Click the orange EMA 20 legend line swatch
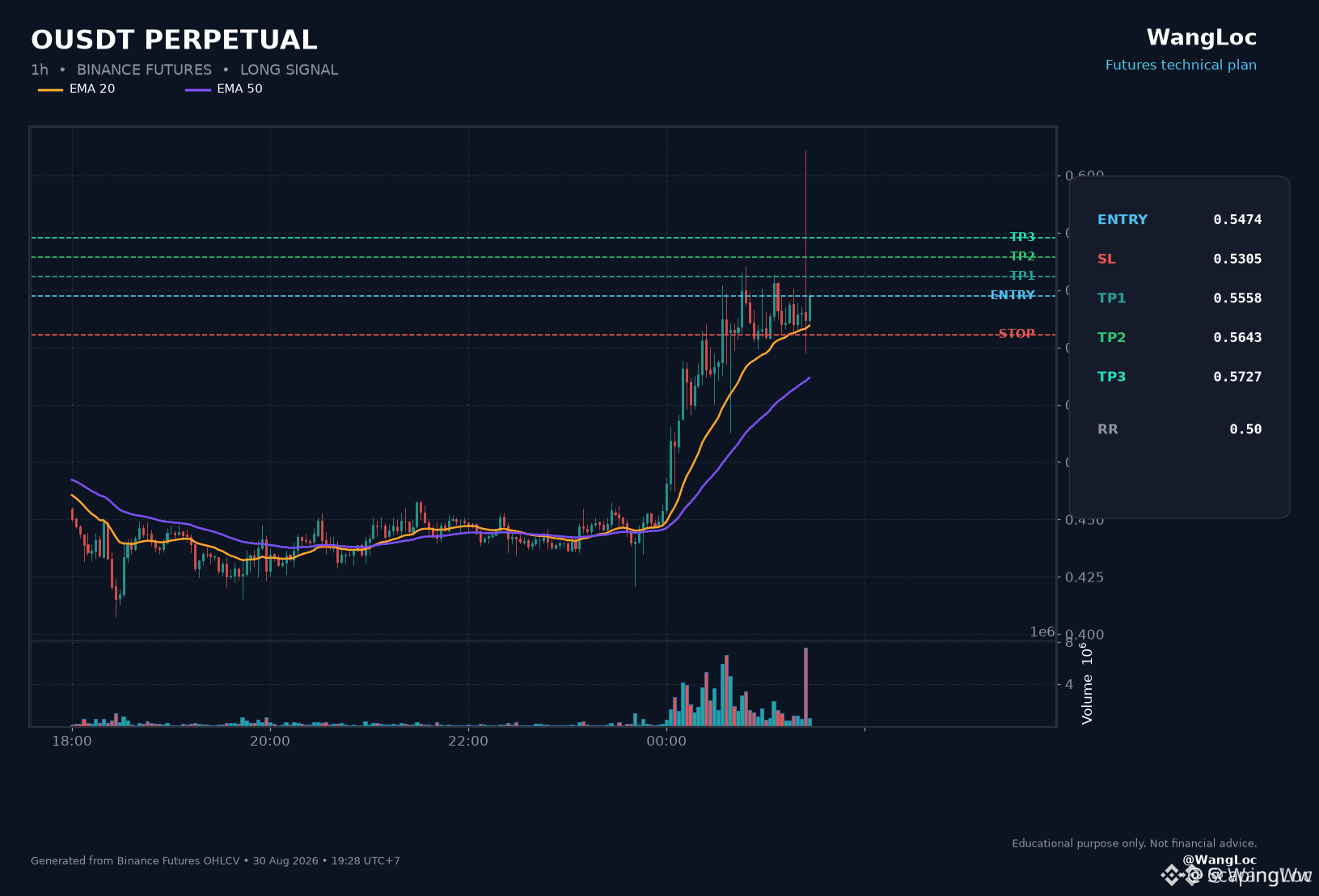Screen dimensions: 1319x896 pyautogui.click(x=50, y=90)
